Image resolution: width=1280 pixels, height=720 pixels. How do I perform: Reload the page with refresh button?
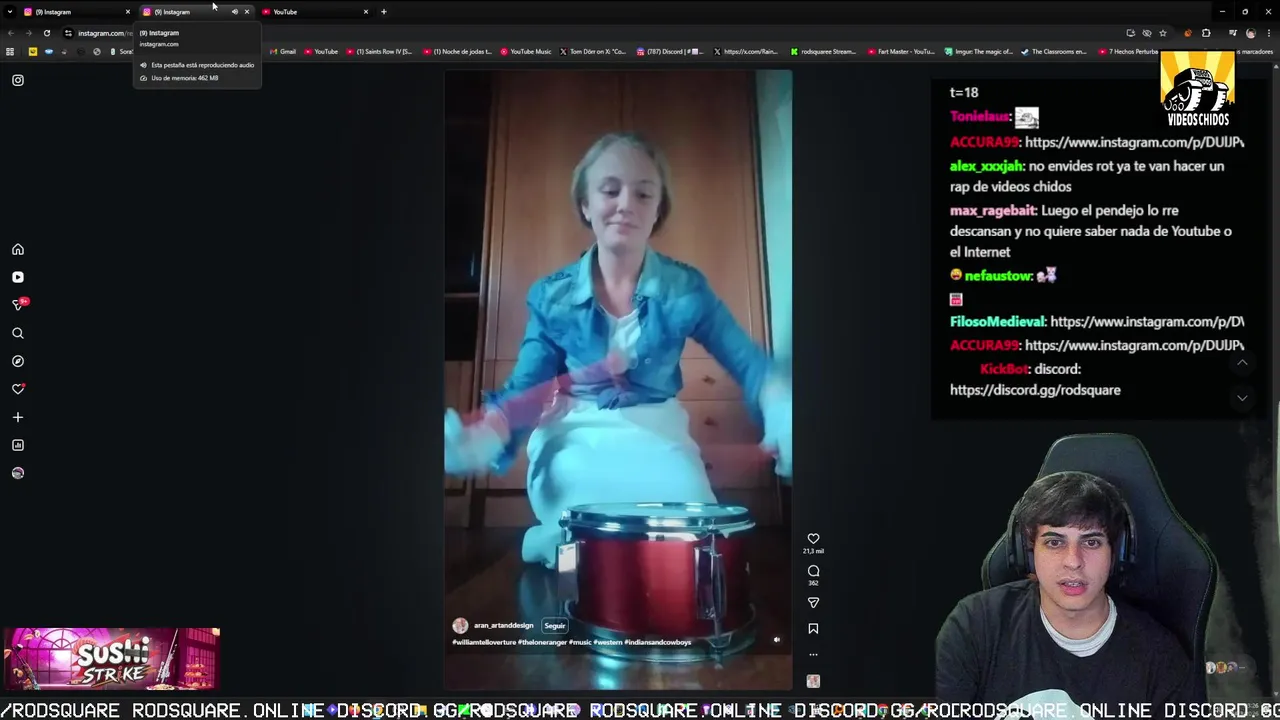46,33
